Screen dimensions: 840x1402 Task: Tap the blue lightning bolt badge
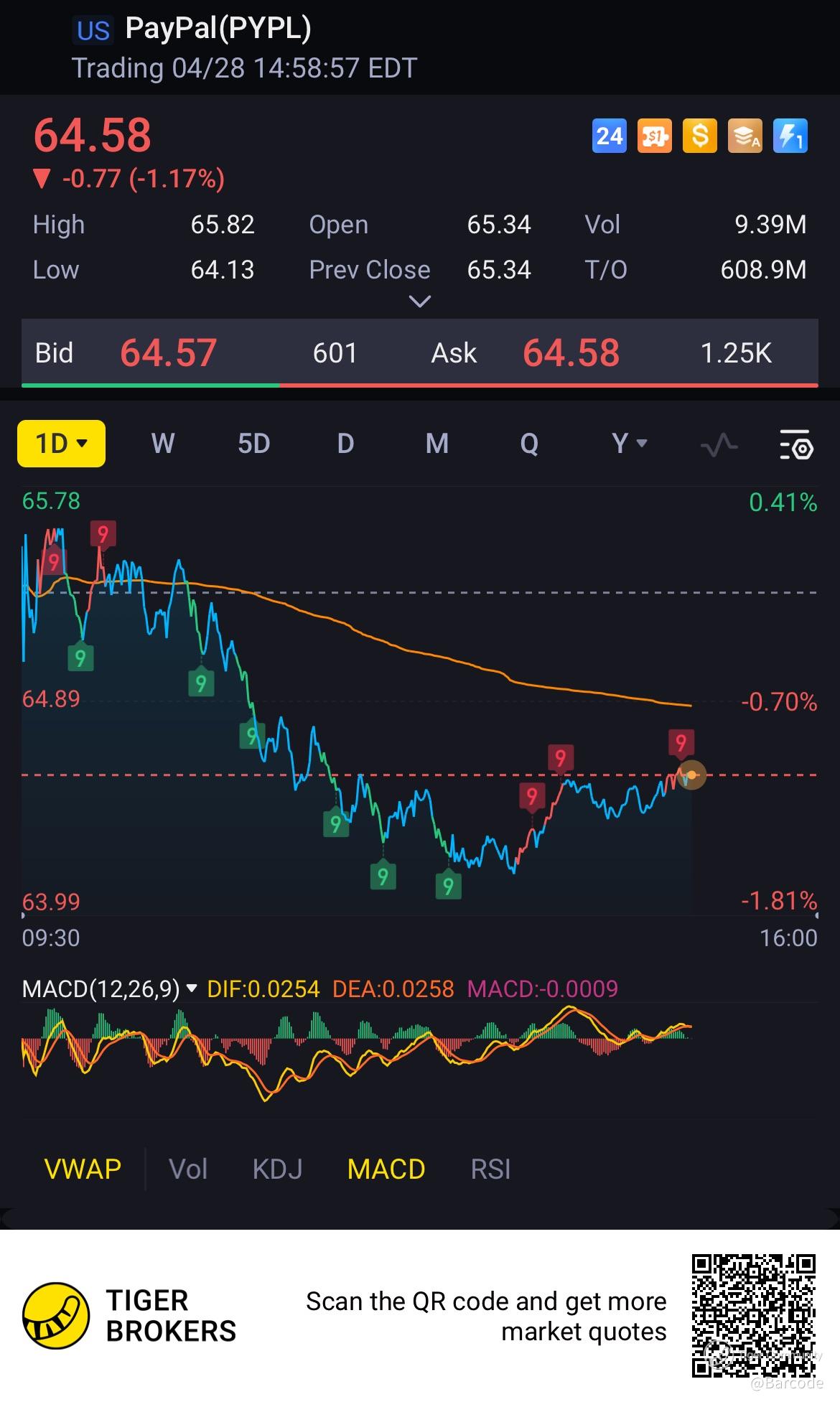[x=790, y=136]
